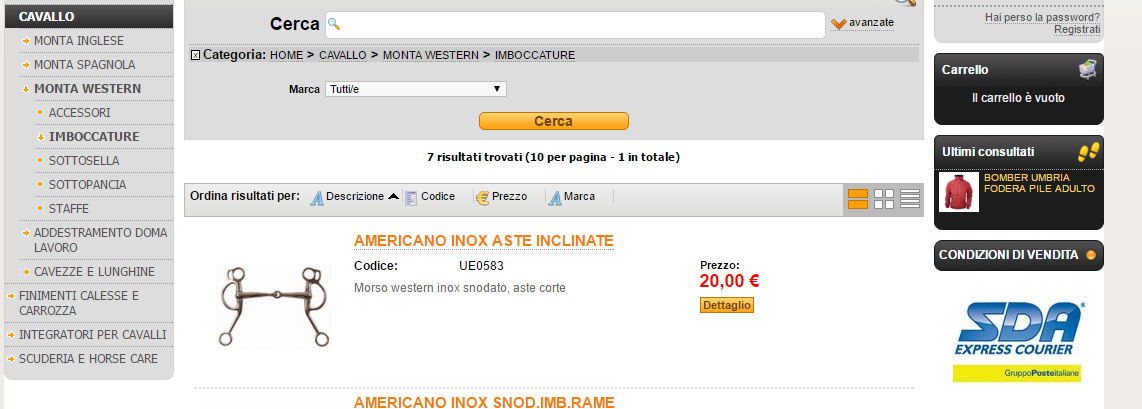The image size is (1142, 409).
Task: Switch to compact lines view icon
Action: click(910, 199)
